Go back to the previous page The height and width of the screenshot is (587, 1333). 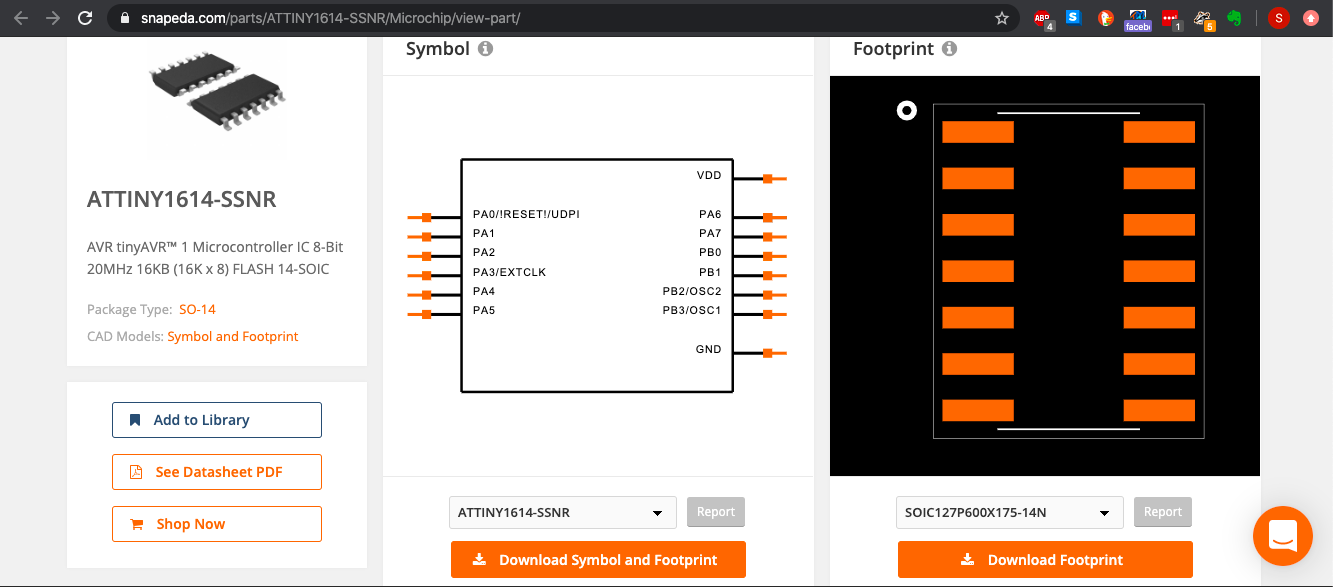(x=21, y=18)
